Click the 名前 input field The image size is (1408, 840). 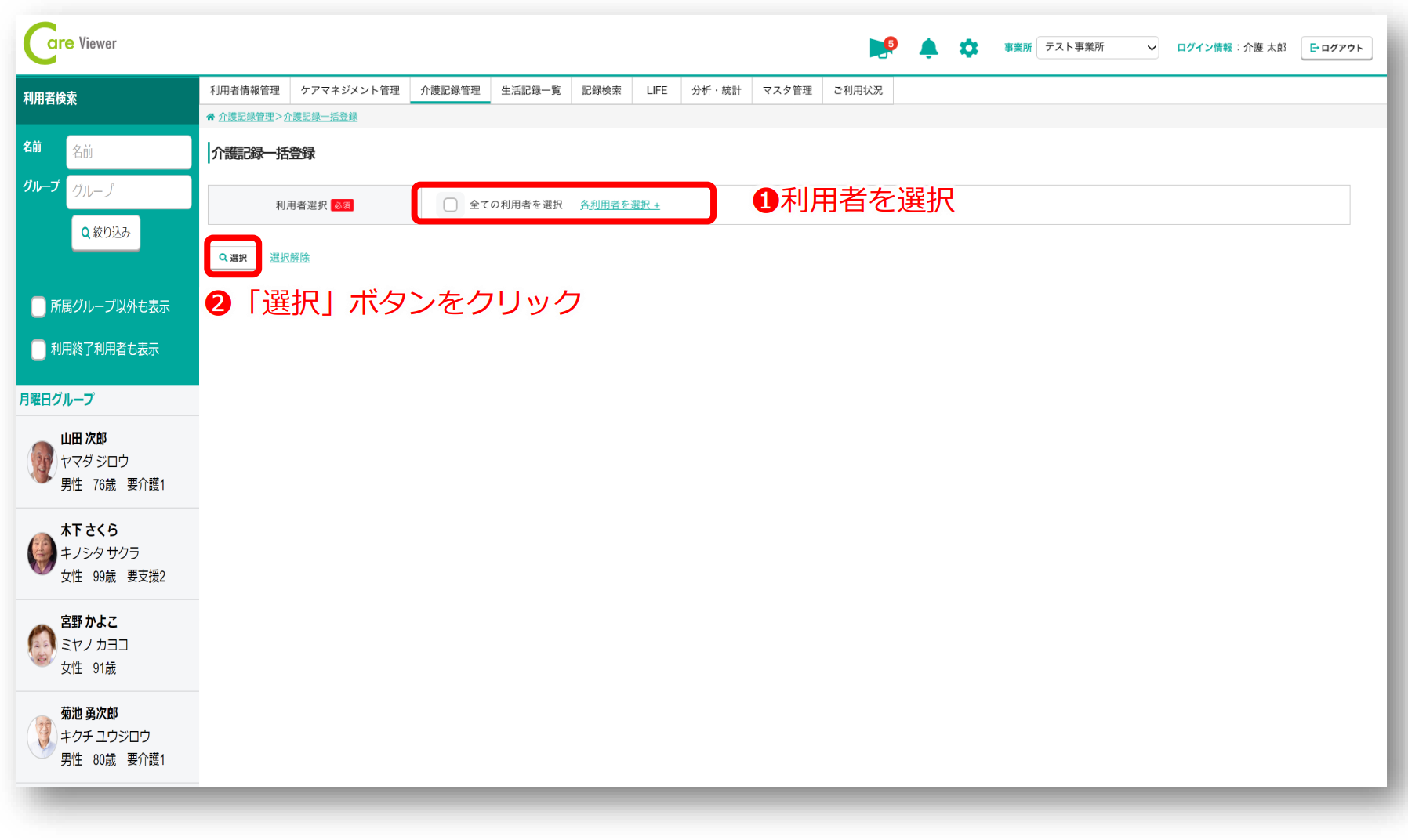click(129, 151)
